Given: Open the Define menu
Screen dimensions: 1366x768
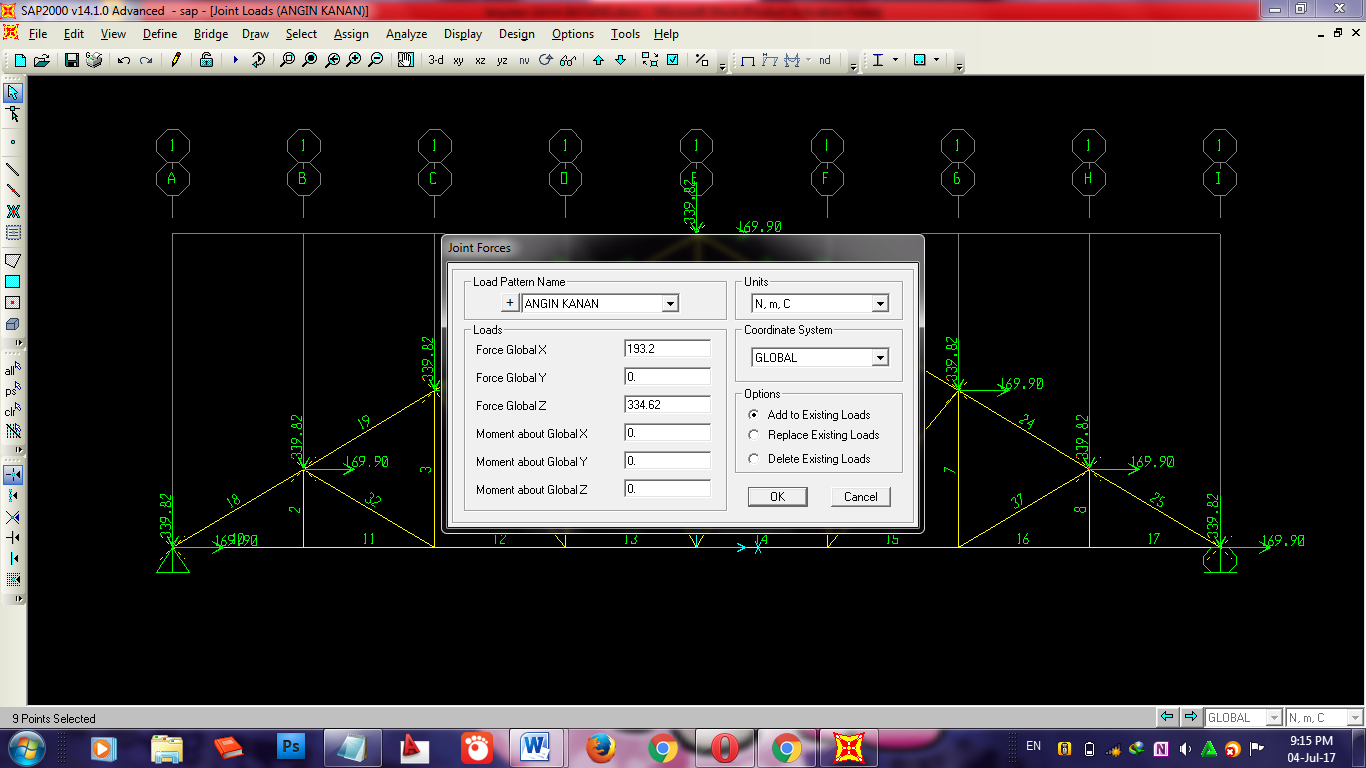Looking at the screenshot, I should click(x=160, y=34).
